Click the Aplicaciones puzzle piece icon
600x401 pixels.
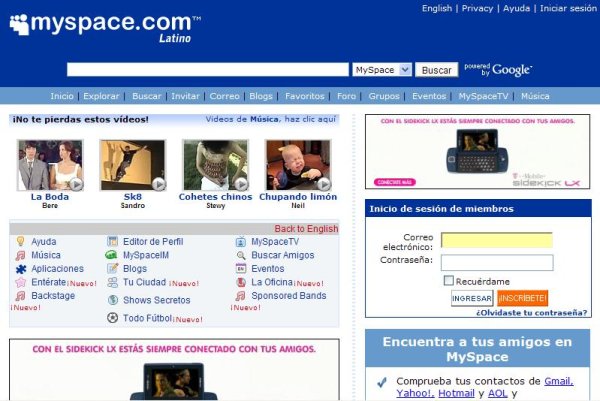[21, 269]
